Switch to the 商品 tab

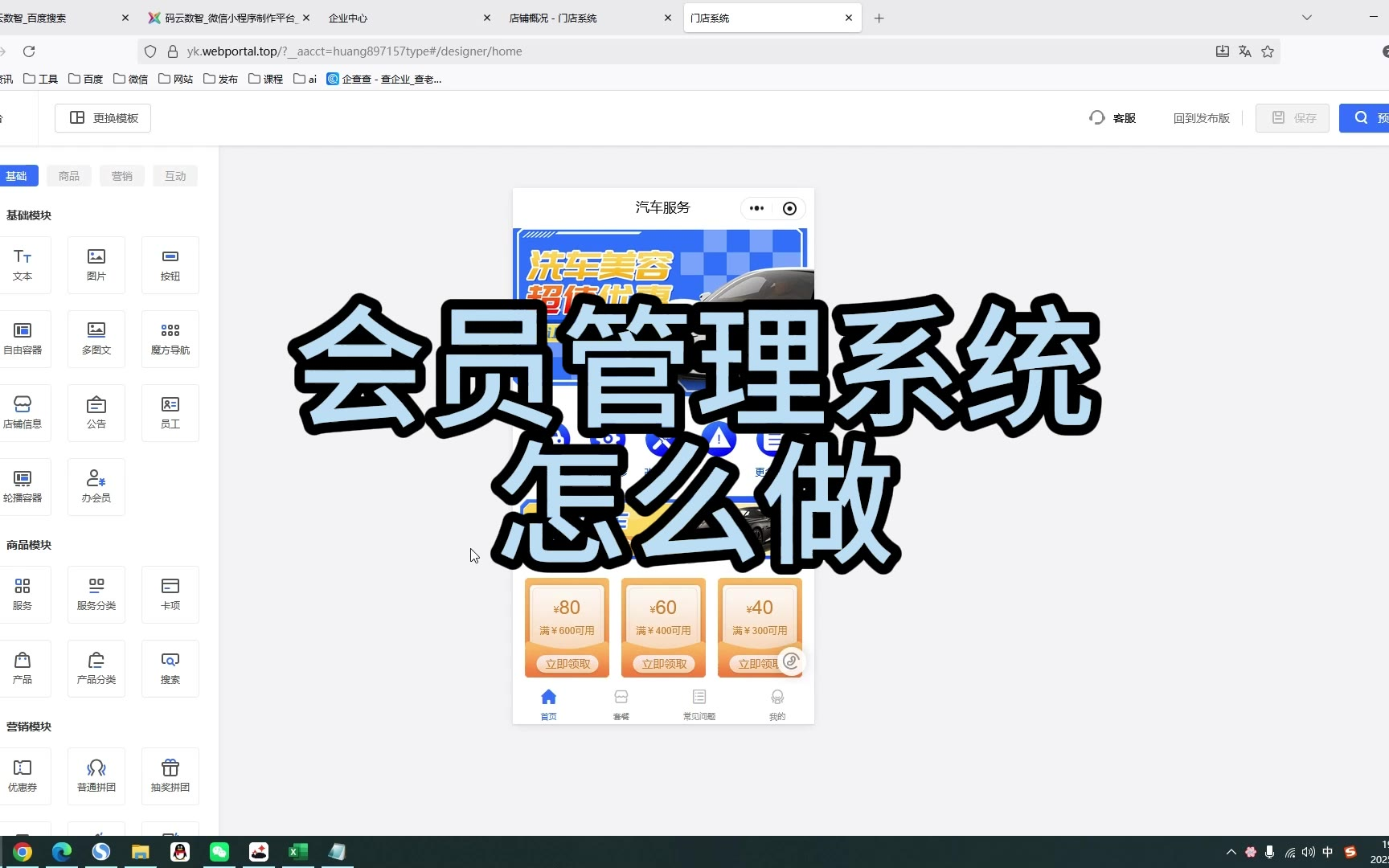[x=69, y=176]
